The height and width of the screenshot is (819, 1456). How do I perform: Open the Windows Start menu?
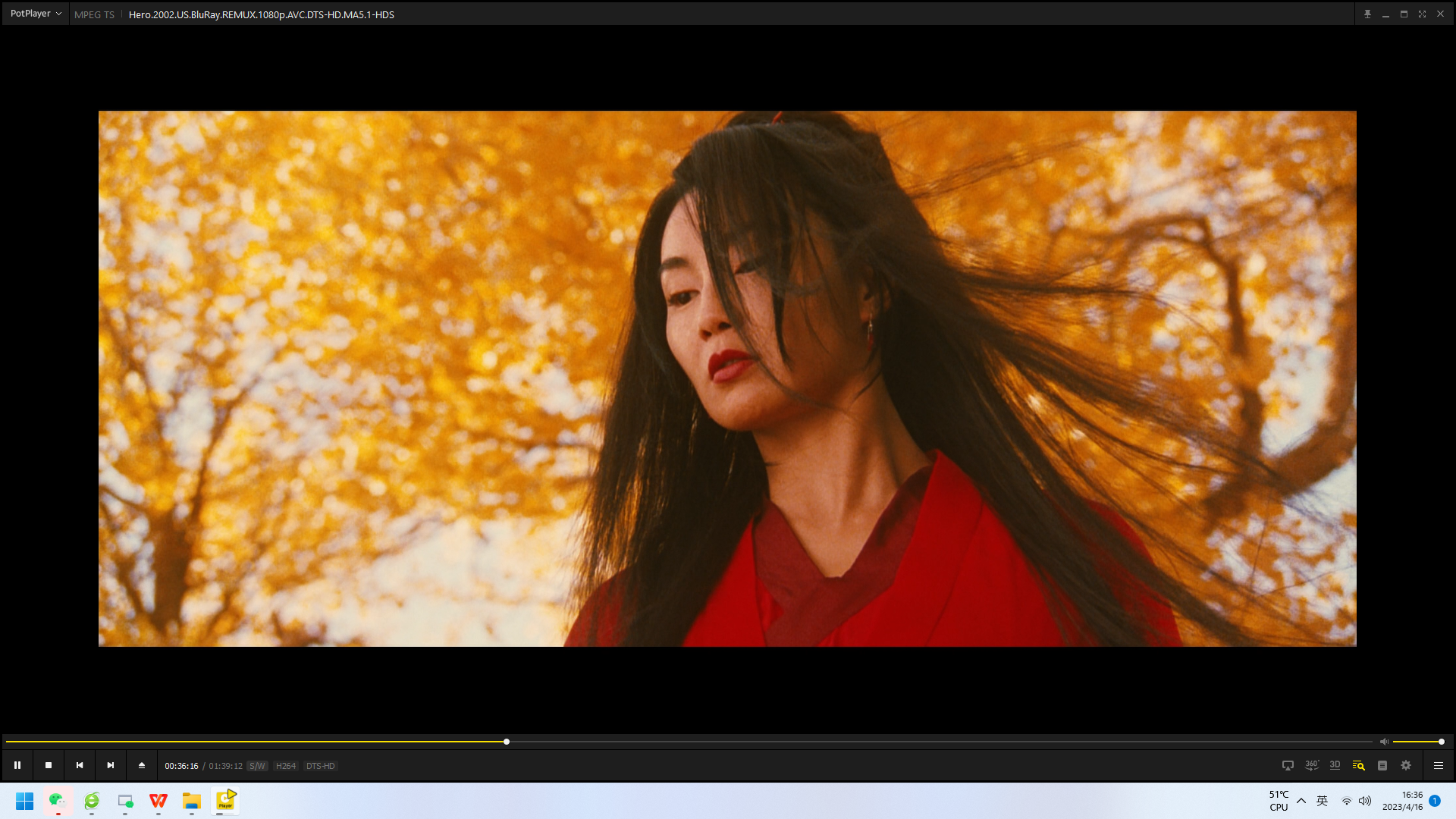tap(25, 801)
